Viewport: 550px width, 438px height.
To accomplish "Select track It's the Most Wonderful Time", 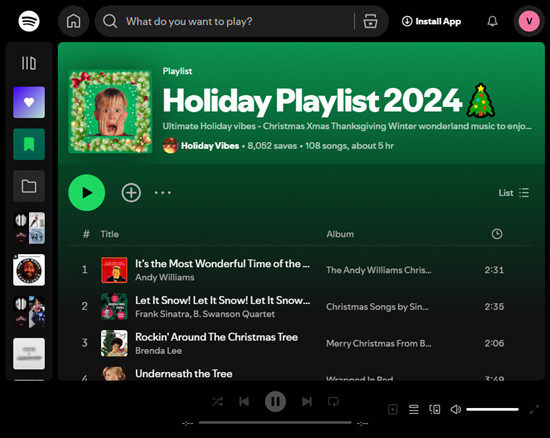I will 222,264.
